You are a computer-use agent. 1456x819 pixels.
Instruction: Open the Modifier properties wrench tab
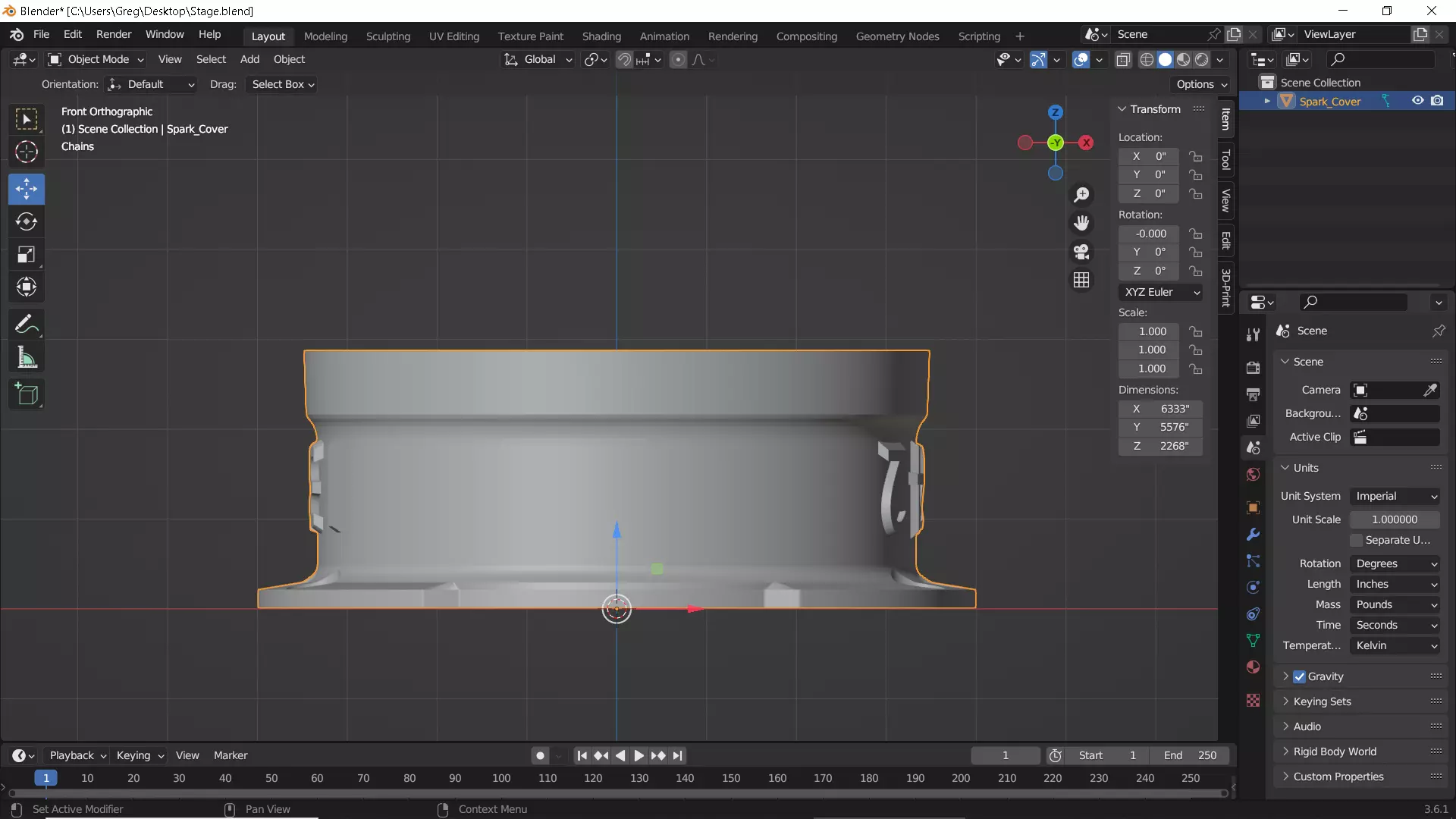(x=1253, y=535)
